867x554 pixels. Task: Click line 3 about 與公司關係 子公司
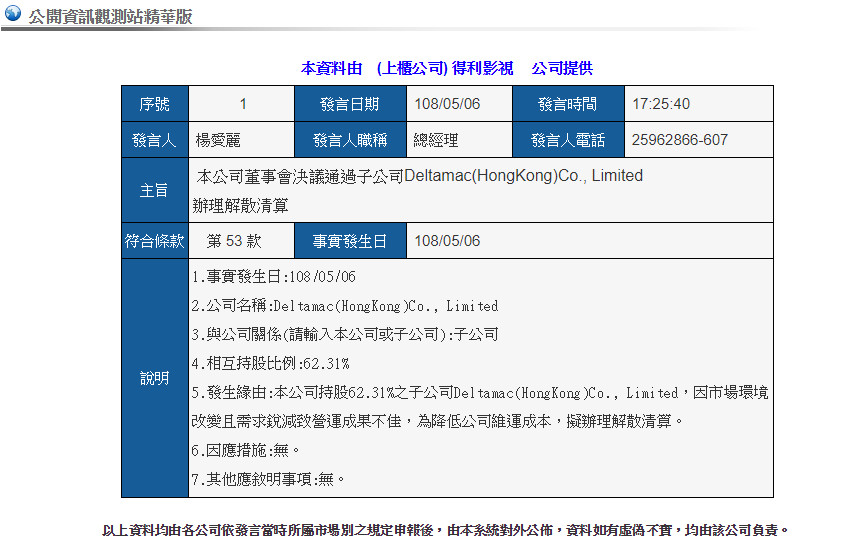345,335
